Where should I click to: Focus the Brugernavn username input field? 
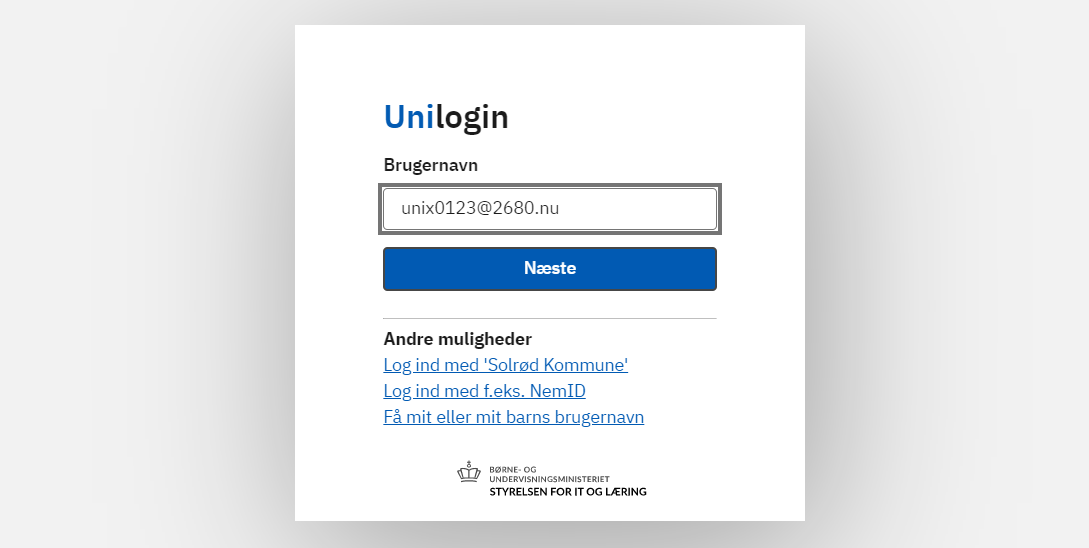point(549,209)
